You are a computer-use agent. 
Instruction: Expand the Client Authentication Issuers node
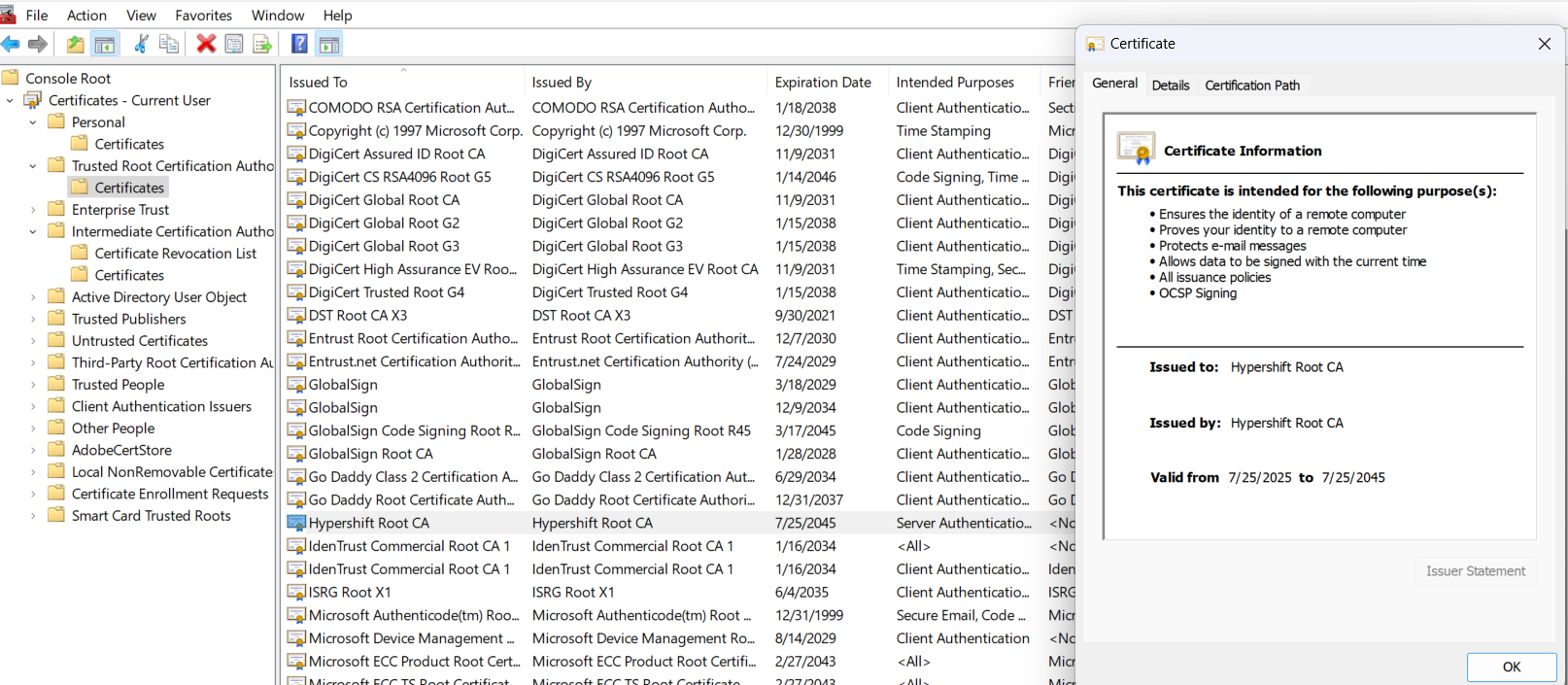33,406
